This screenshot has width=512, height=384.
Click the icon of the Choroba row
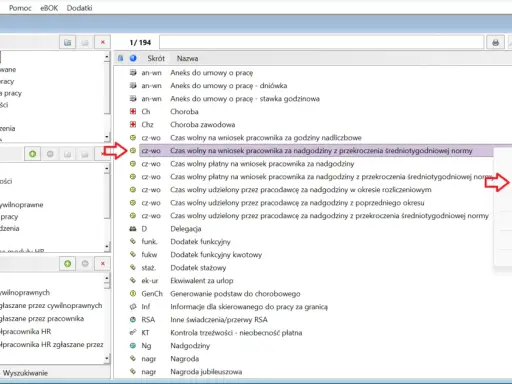pos(133,111)
